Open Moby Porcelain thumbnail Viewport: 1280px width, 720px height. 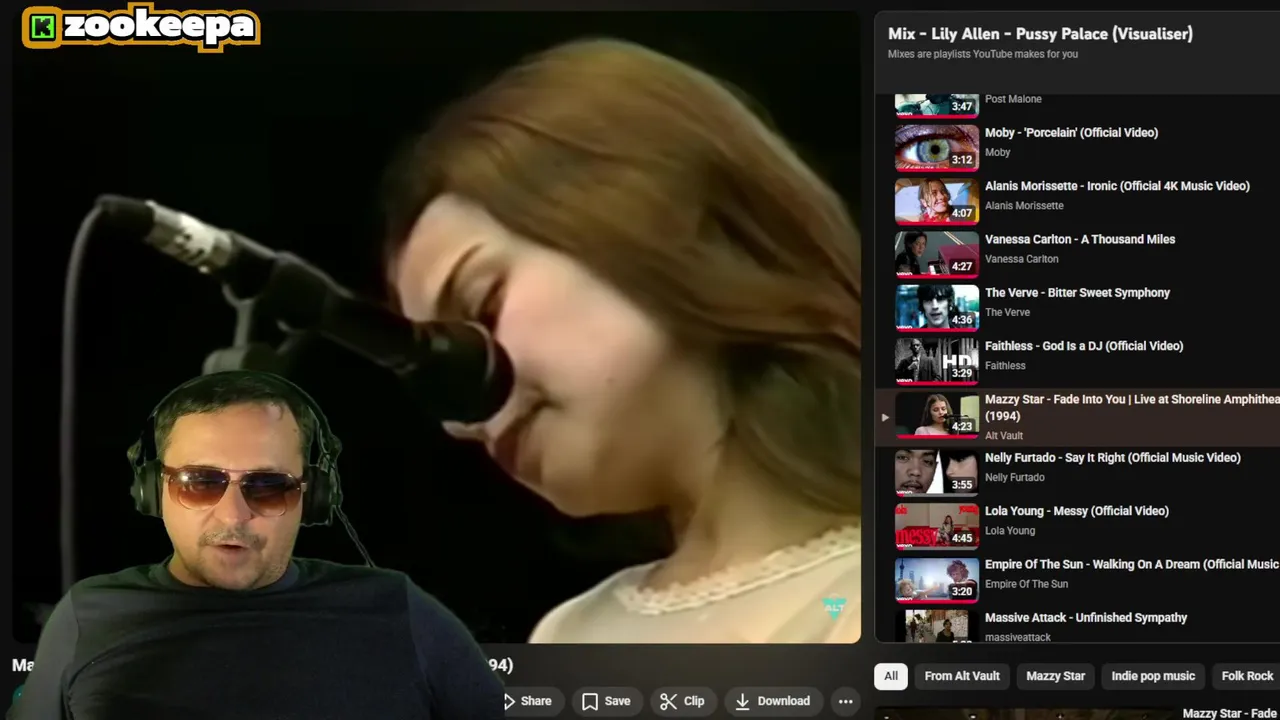(x=937, y=148)
